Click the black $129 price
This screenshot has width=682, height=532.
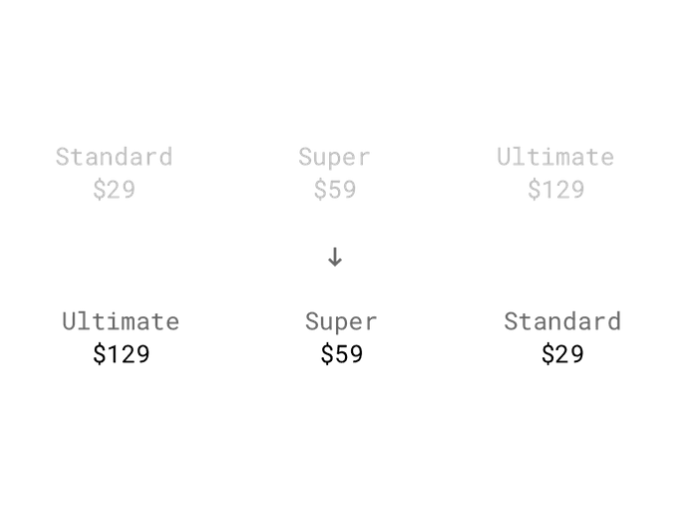coord(121,354)
